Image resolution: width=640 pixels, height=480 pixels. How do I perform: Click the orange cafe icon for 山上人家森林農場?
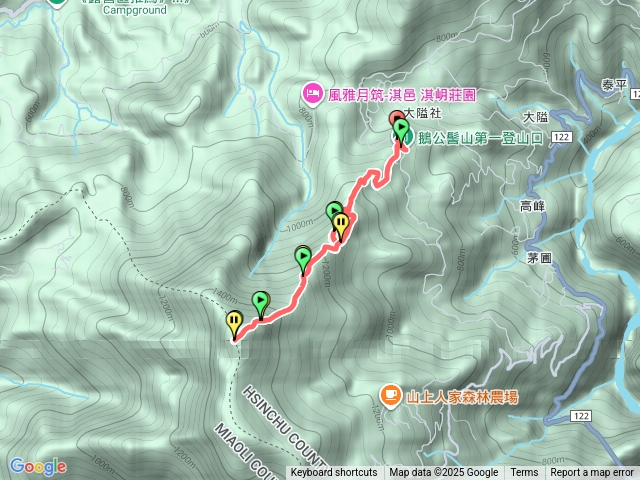(391, 396)
